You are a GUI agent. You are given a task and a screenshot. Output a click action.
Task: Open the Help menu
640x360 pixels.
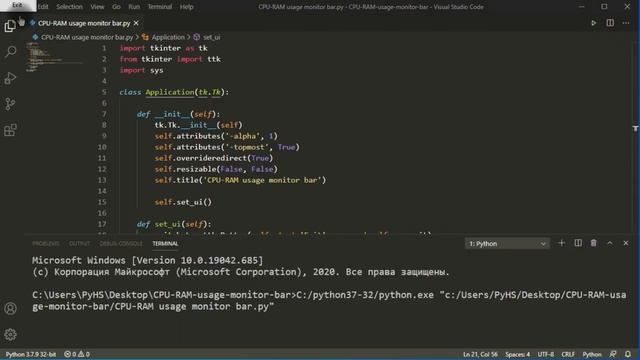187,7
